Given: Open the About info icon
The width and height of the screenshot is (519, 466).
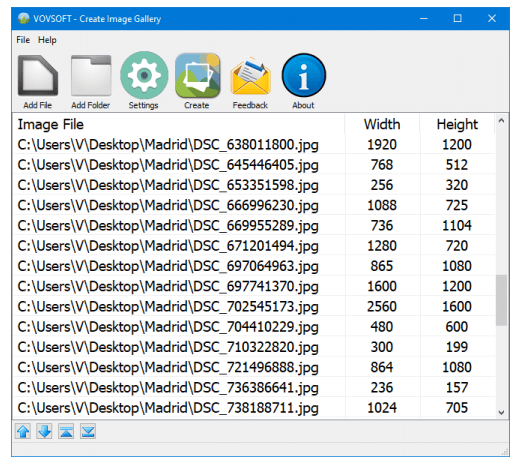Looking at the screenshot, I should click(303, 75).
